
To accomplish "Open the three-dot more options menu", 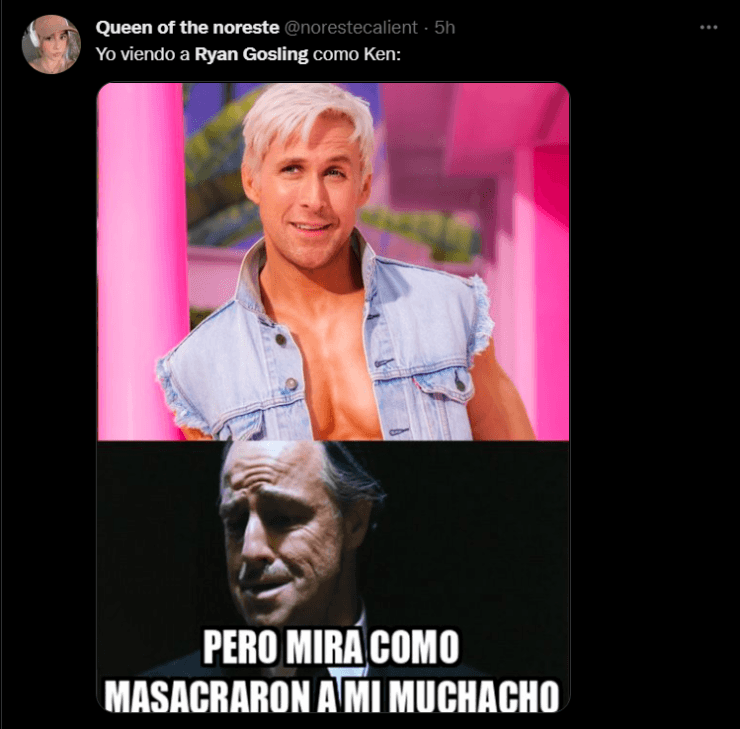I will 708,28.
